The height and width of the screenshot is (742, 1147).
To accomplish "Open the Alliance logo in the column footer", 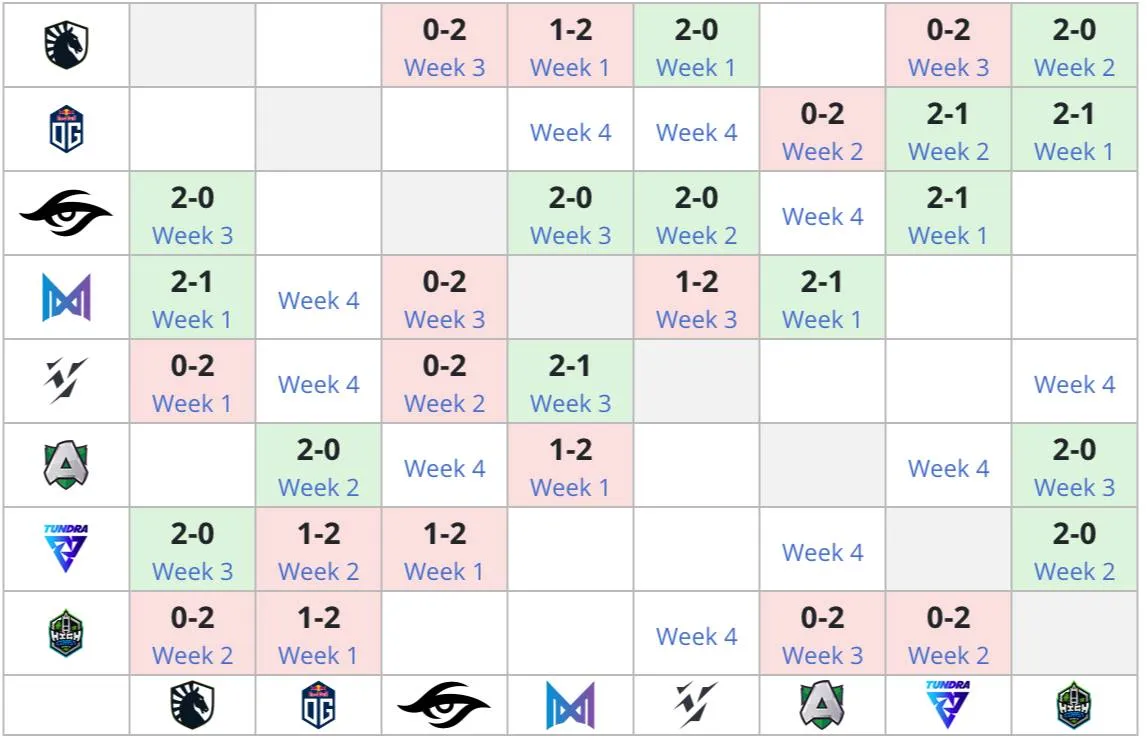I will pos(822,705).
